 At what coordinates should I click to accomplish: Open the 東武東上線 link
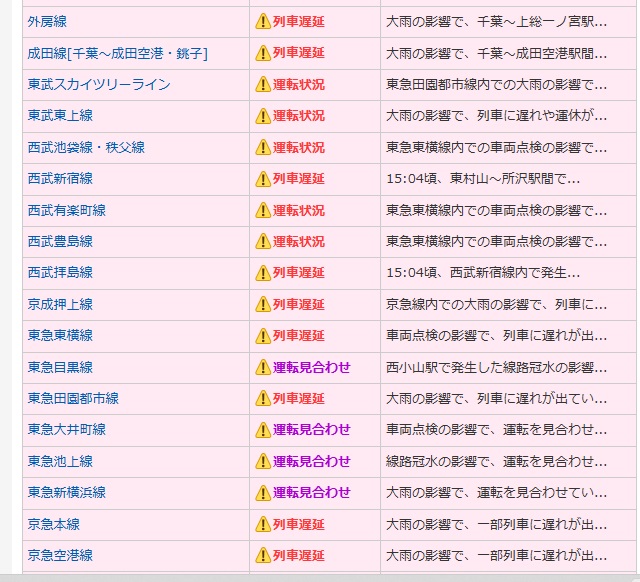(x=60, y=116)
